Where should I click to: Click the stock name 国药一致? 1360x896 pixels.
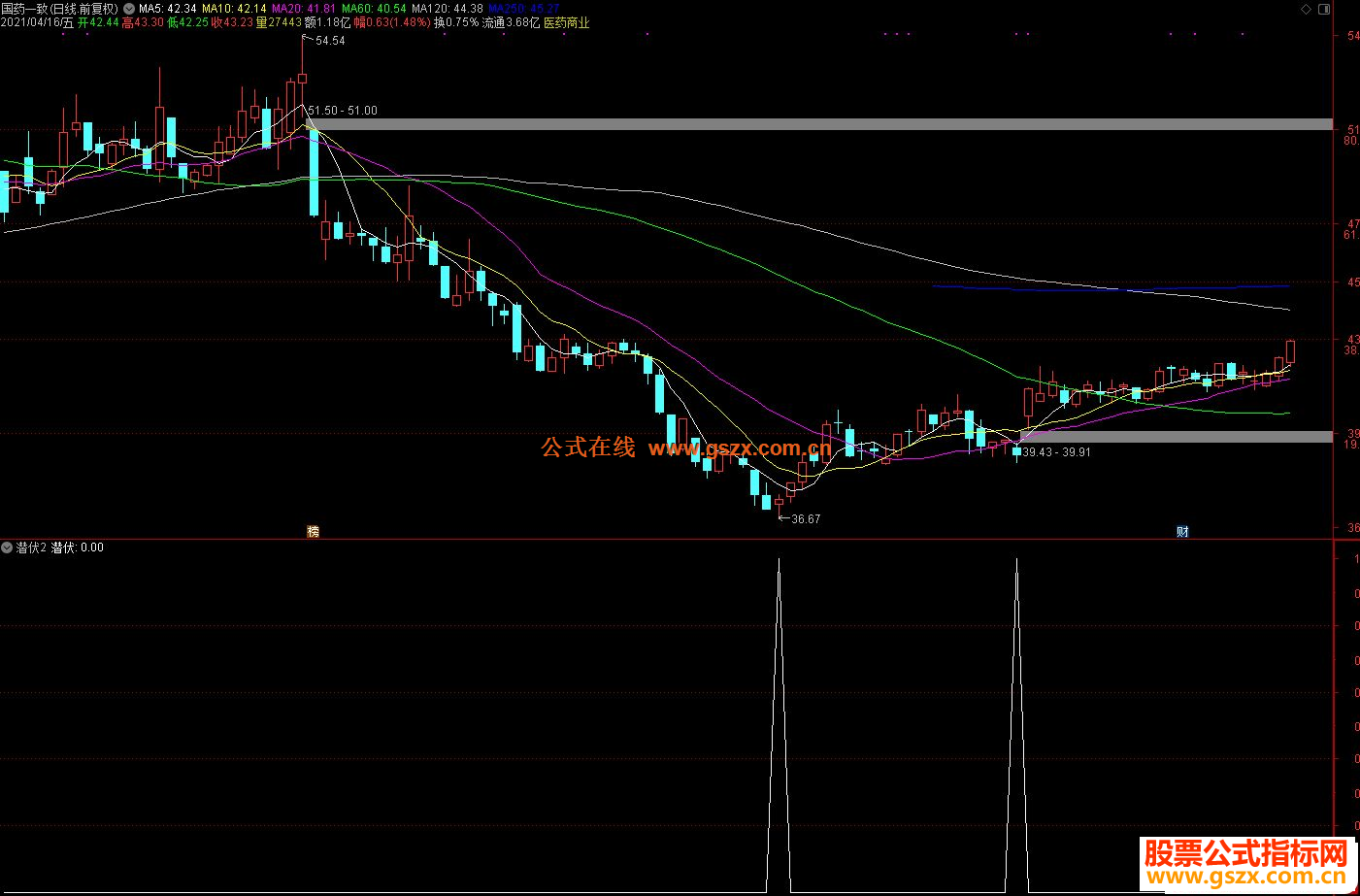click(x=24, y=9)
